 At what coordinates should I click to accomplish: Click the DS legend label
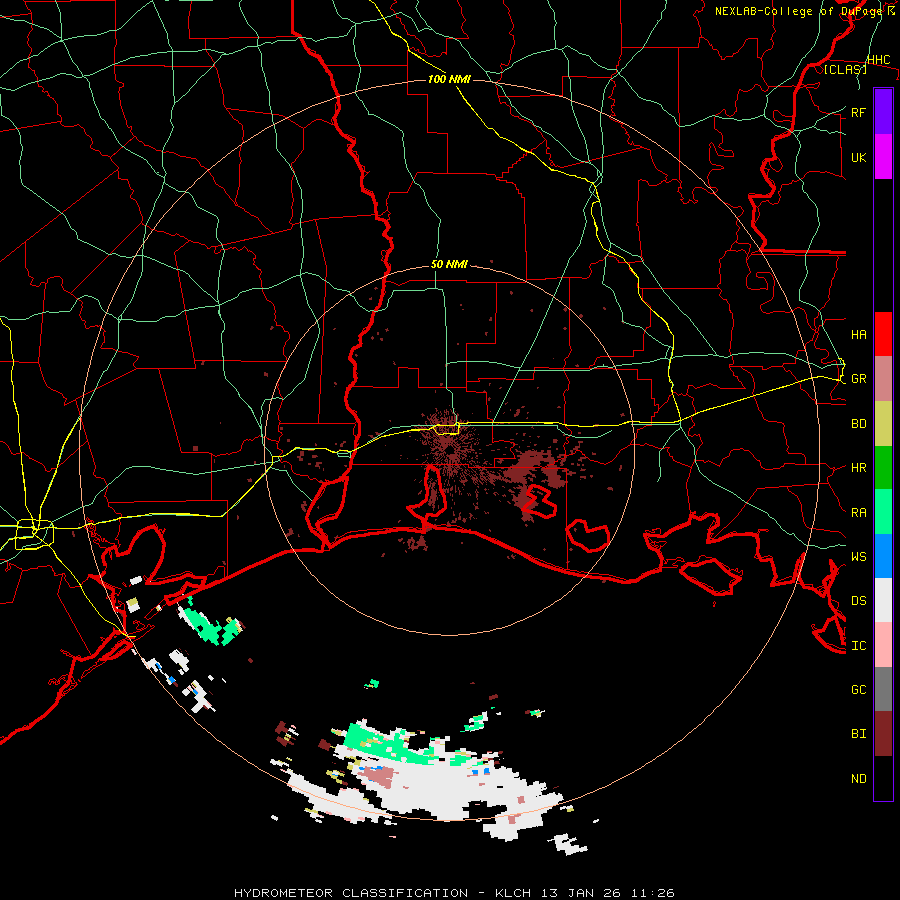[858, 601]
